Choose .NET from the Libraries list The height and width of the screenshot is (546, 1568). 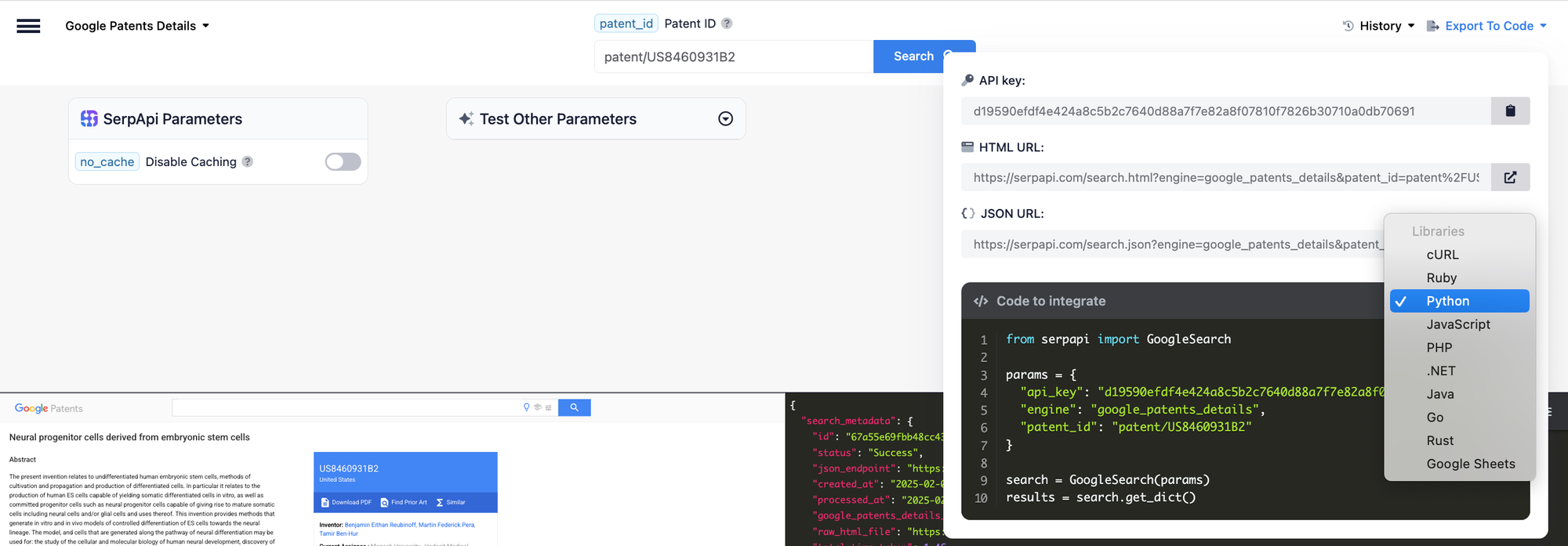(x=1460, y=371)
